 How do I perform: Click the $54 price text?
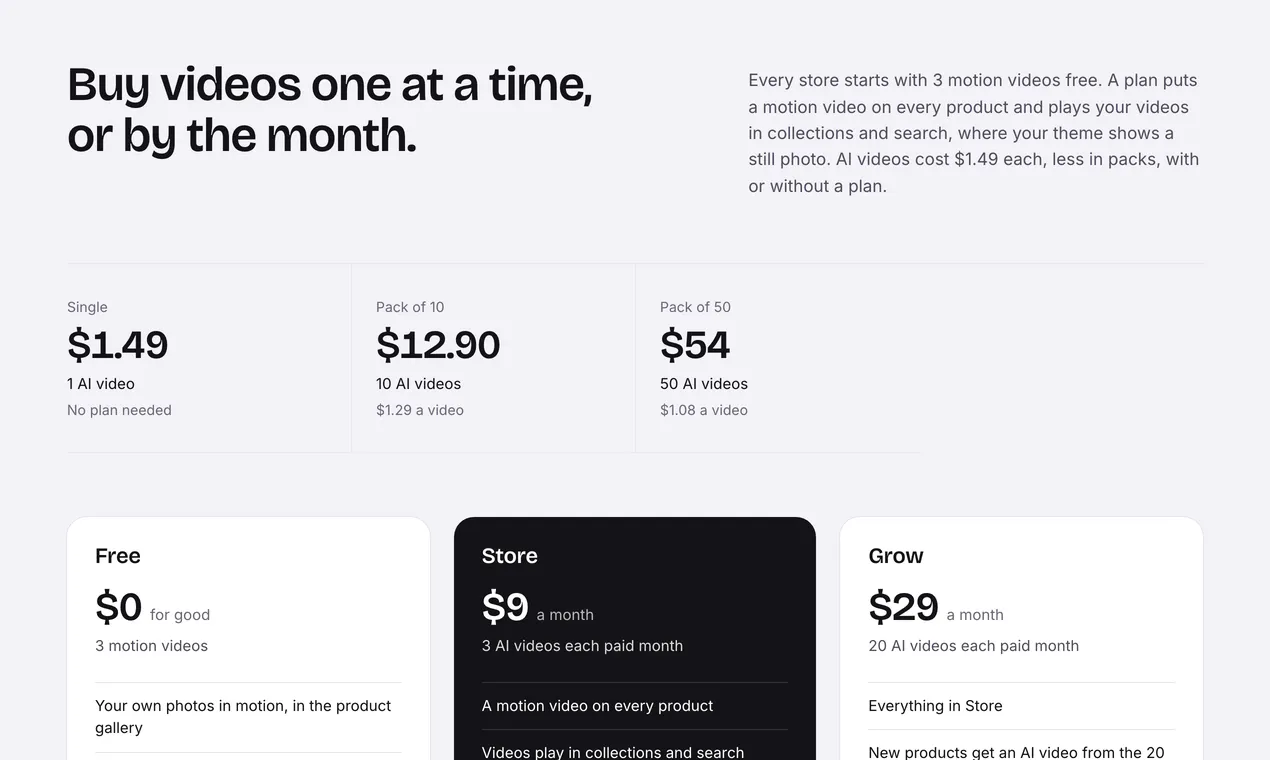tap(695, 345)
